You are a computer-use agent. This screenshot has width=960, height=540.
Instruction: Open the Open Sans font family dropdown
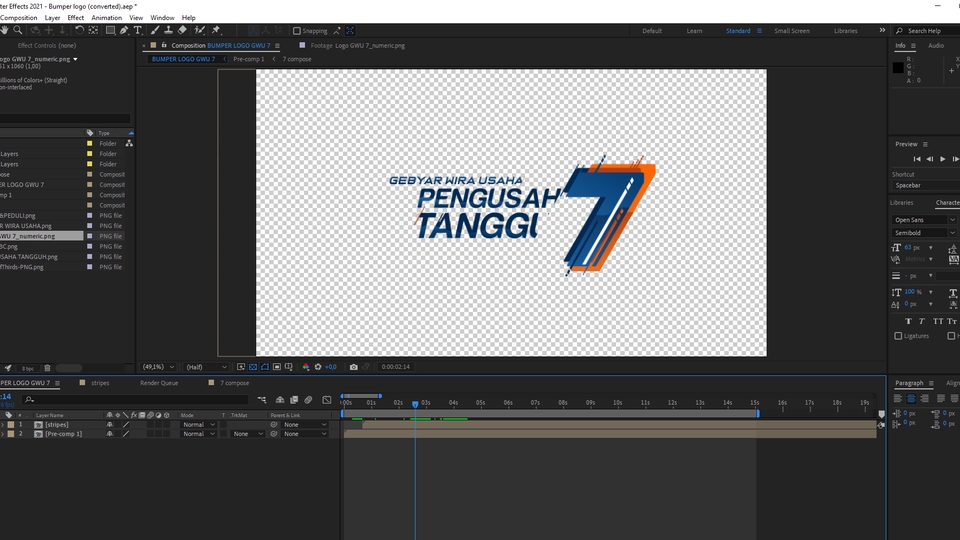coord(923,220)
